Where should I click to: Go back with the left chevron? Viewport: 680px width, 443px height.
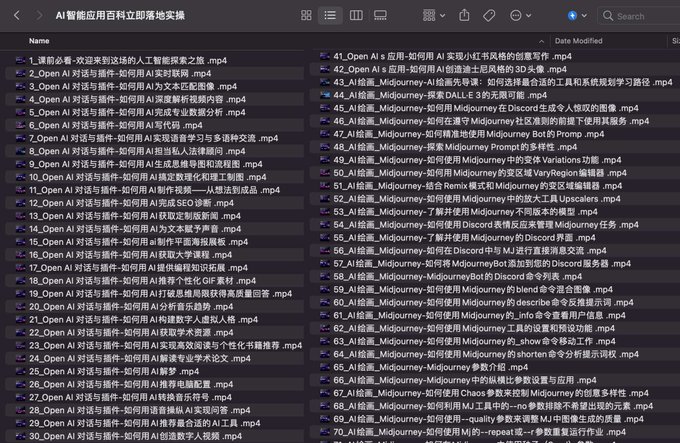point(17,16)
